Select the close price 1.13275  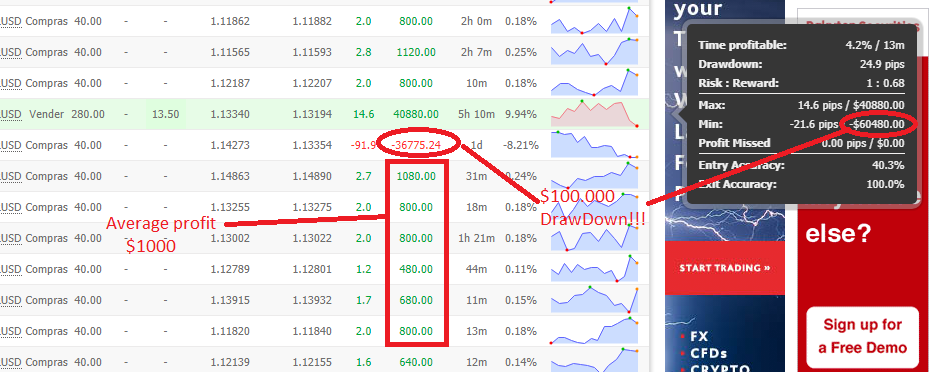[x=312, y=207]
